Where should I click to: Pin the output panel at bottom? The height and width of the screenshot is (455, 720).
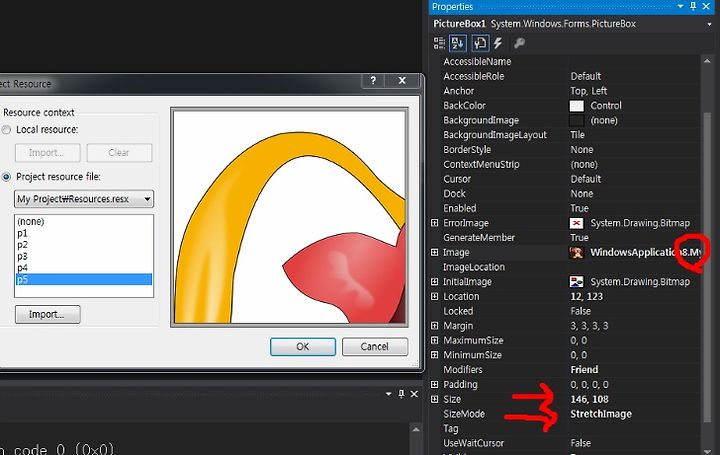pos(401,394)
